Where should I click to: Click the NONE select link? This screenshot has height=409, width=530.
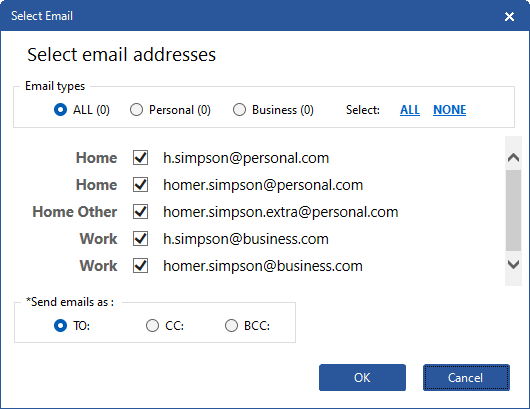click(450, 110)
